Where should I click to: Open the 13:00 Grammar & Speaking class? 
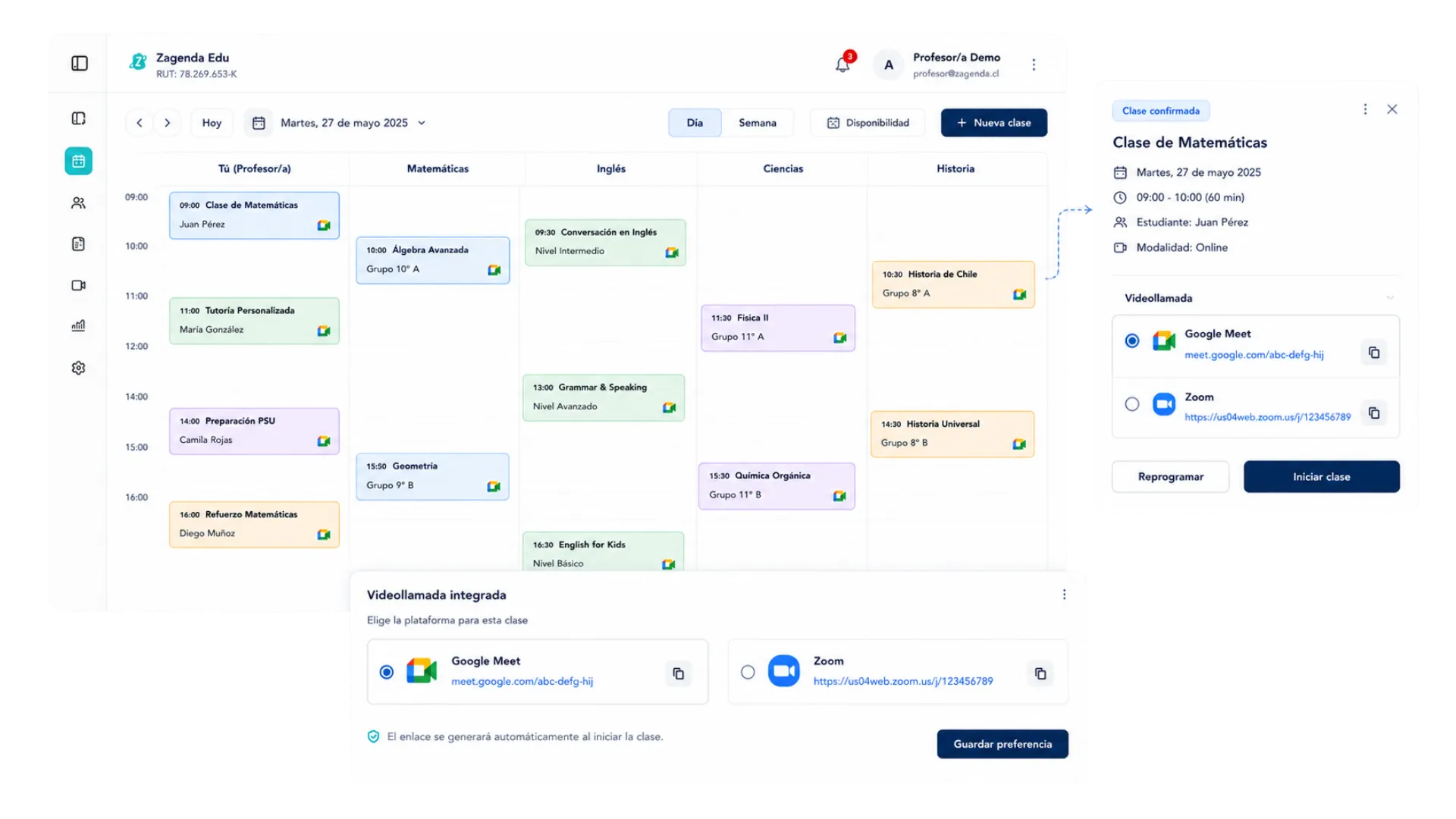click(604, 397)
